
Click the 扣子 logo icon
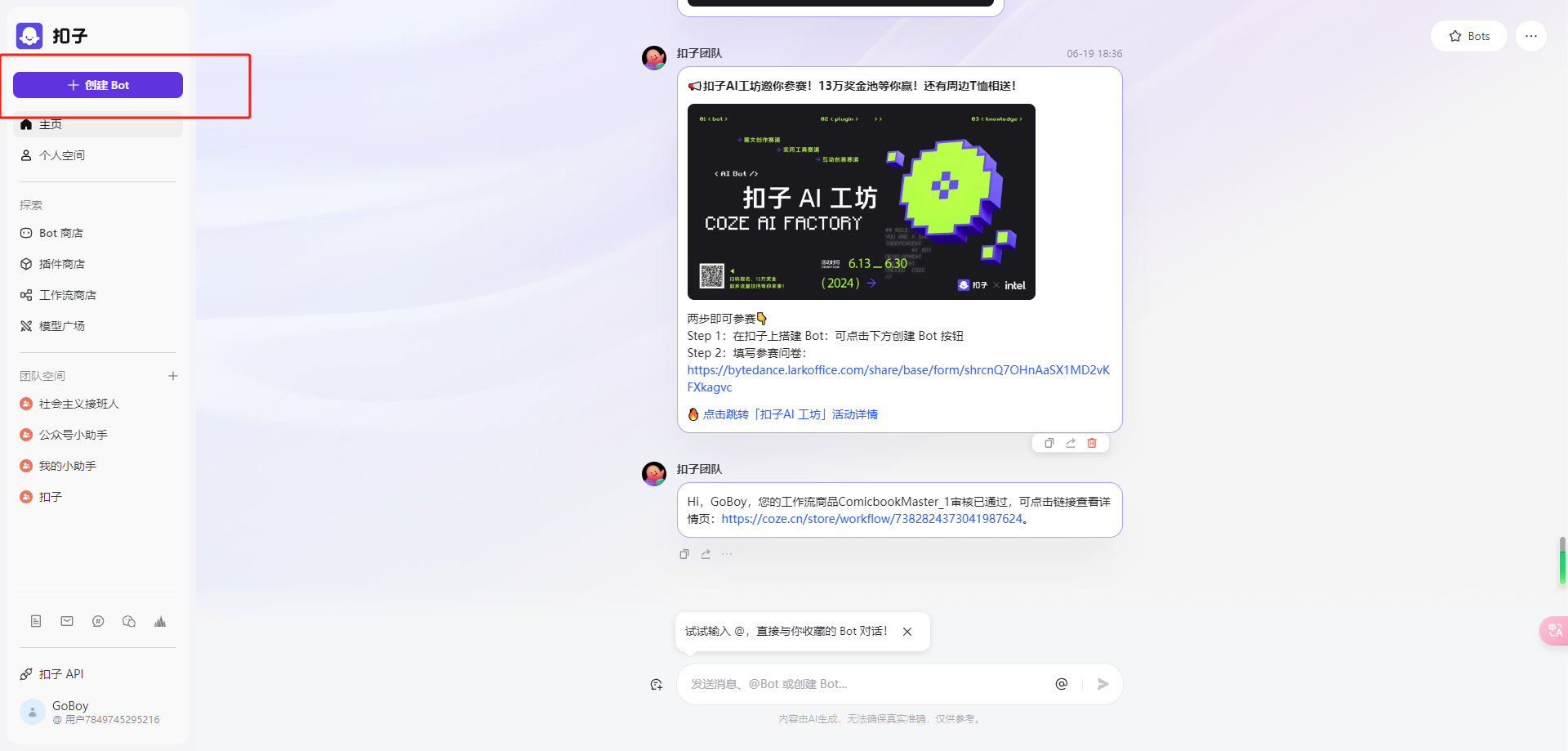[x=29, y=36]
